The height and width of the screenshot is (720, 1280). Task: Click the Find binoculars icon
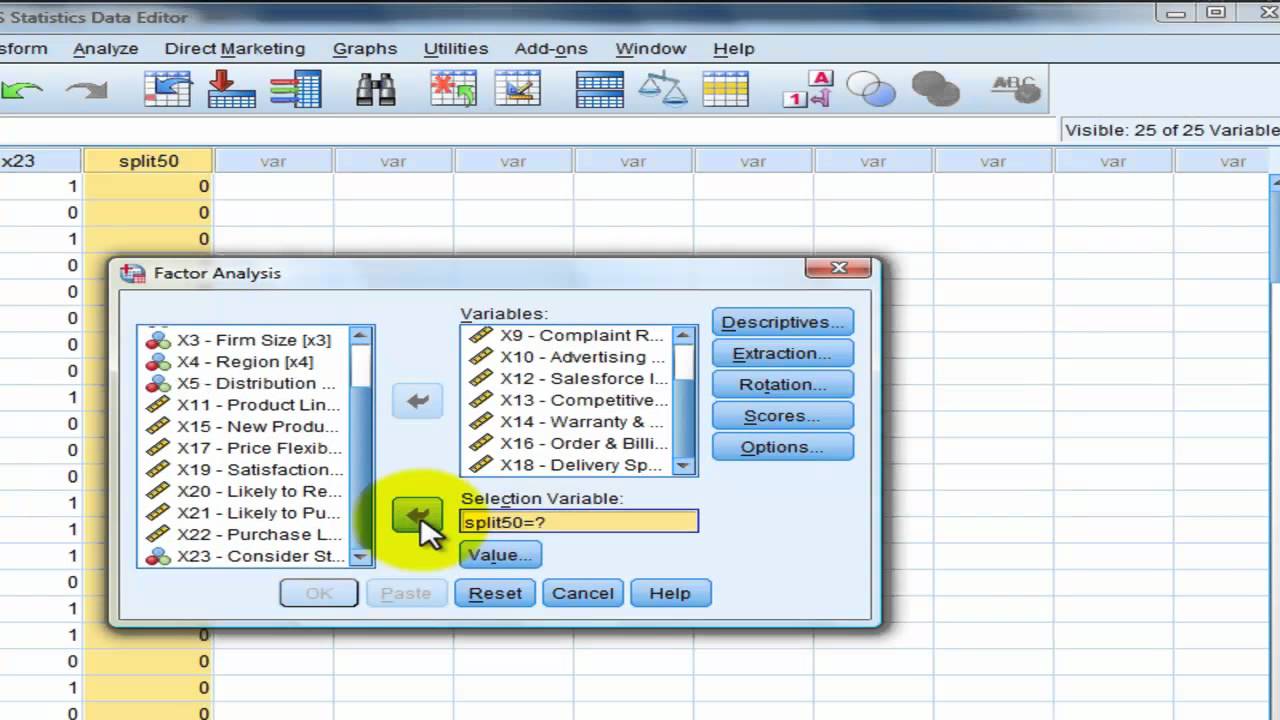(x=376, y=90)
